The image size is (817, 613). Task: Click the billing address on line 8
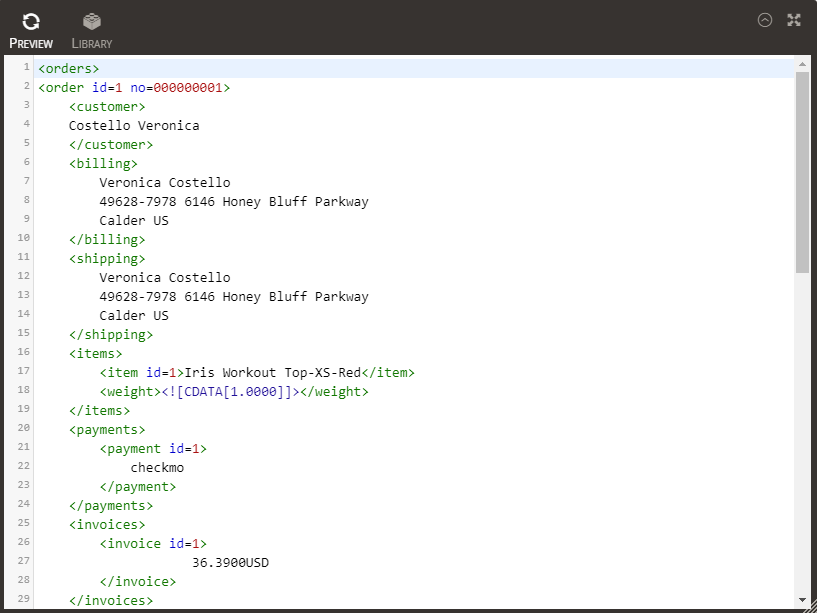point(234,202)
